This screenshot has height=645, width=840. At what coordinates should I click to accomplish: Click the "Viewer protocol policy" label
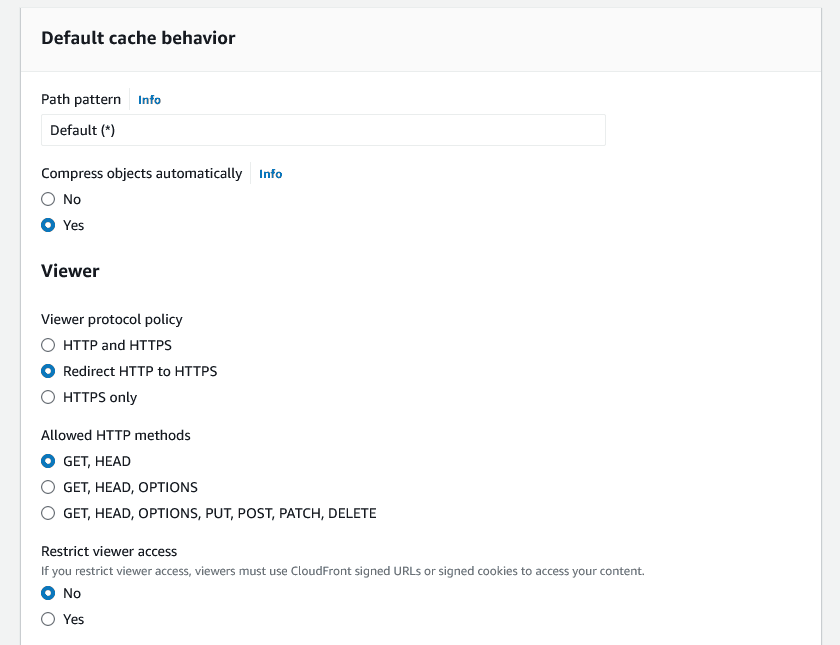click(x=111, y=319)
